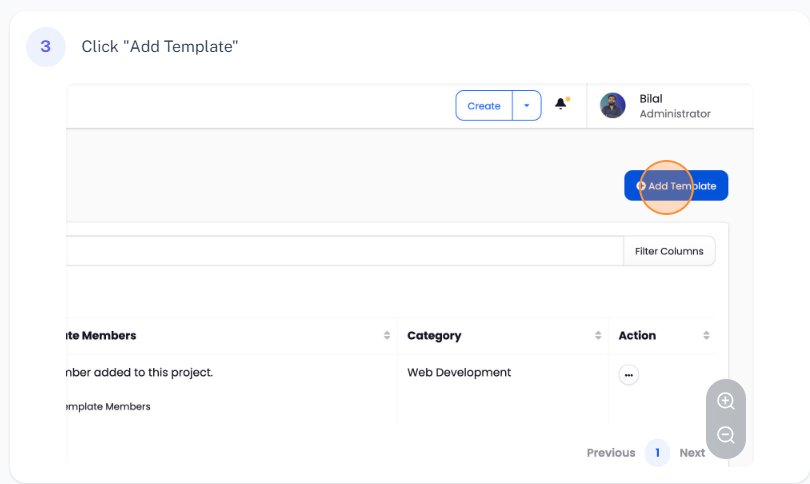Go to Previous page
810x484 pixels.
pyautogui.click(x=610, y=453)
